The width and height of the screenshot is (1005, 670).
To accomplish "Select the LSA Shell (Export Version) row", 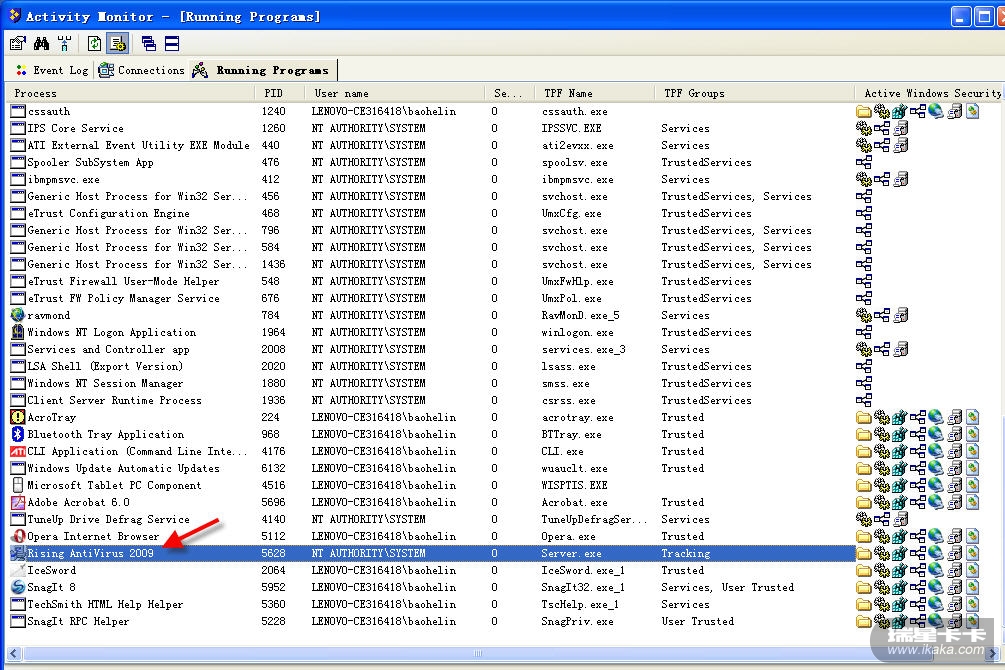I will (x=431, y=366).
